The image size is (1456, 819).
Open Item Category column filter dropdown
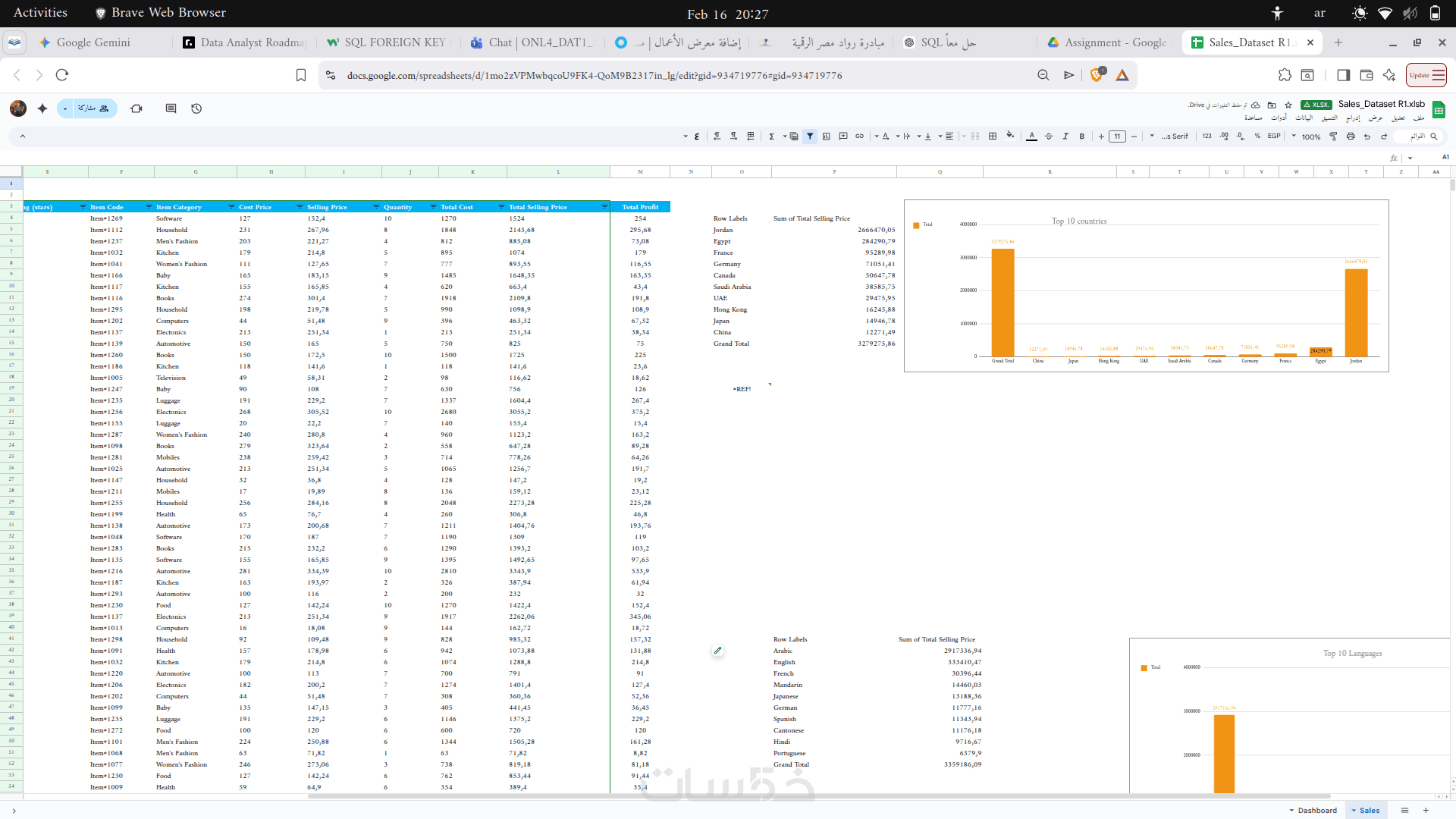(231, 207)
